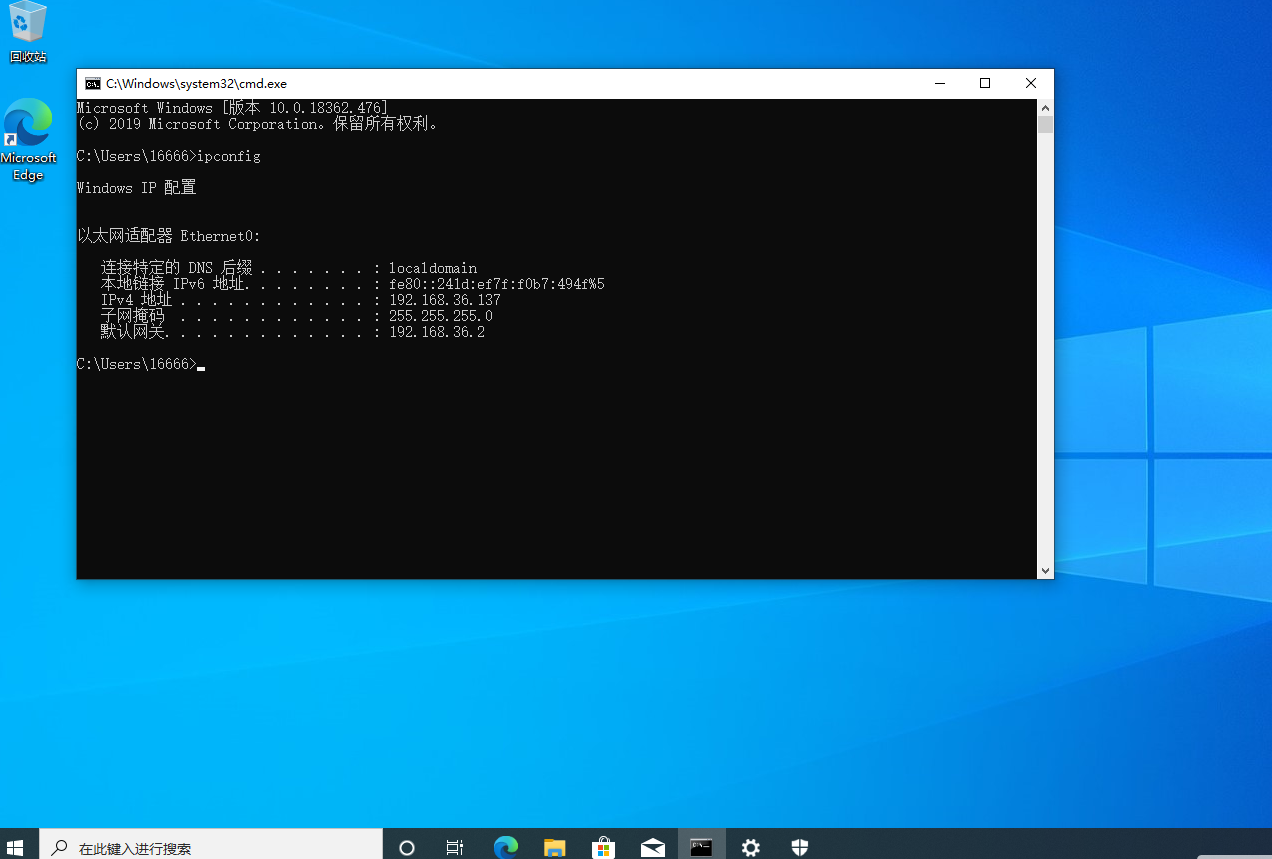Click the taskbar search field
The width and height of the screenshot is (1272, 859).
click(210, 847)
